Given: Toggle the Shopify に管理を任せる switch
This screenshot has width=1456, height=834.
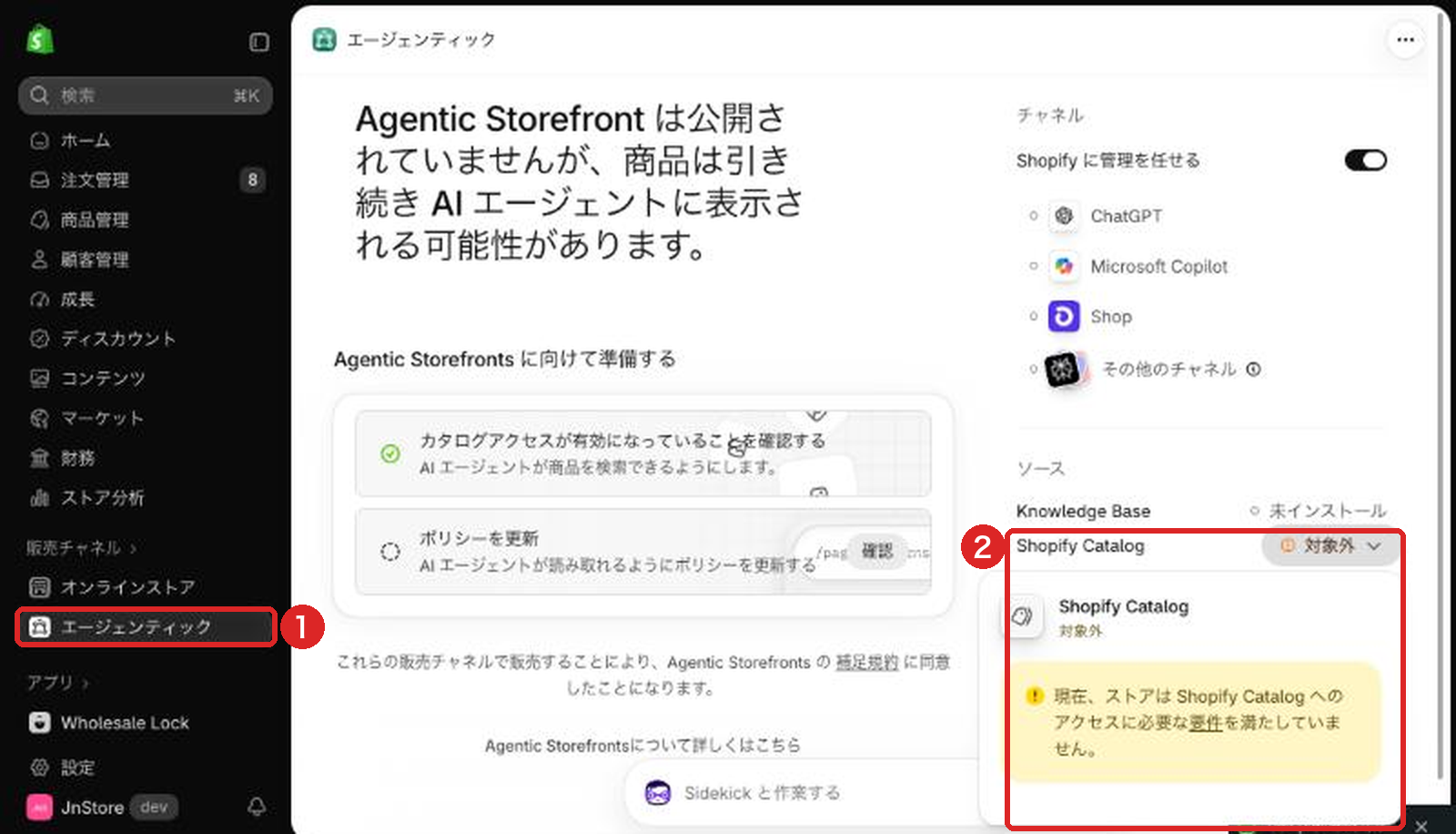Looking at the screenshot, I should click(1365, 160).
